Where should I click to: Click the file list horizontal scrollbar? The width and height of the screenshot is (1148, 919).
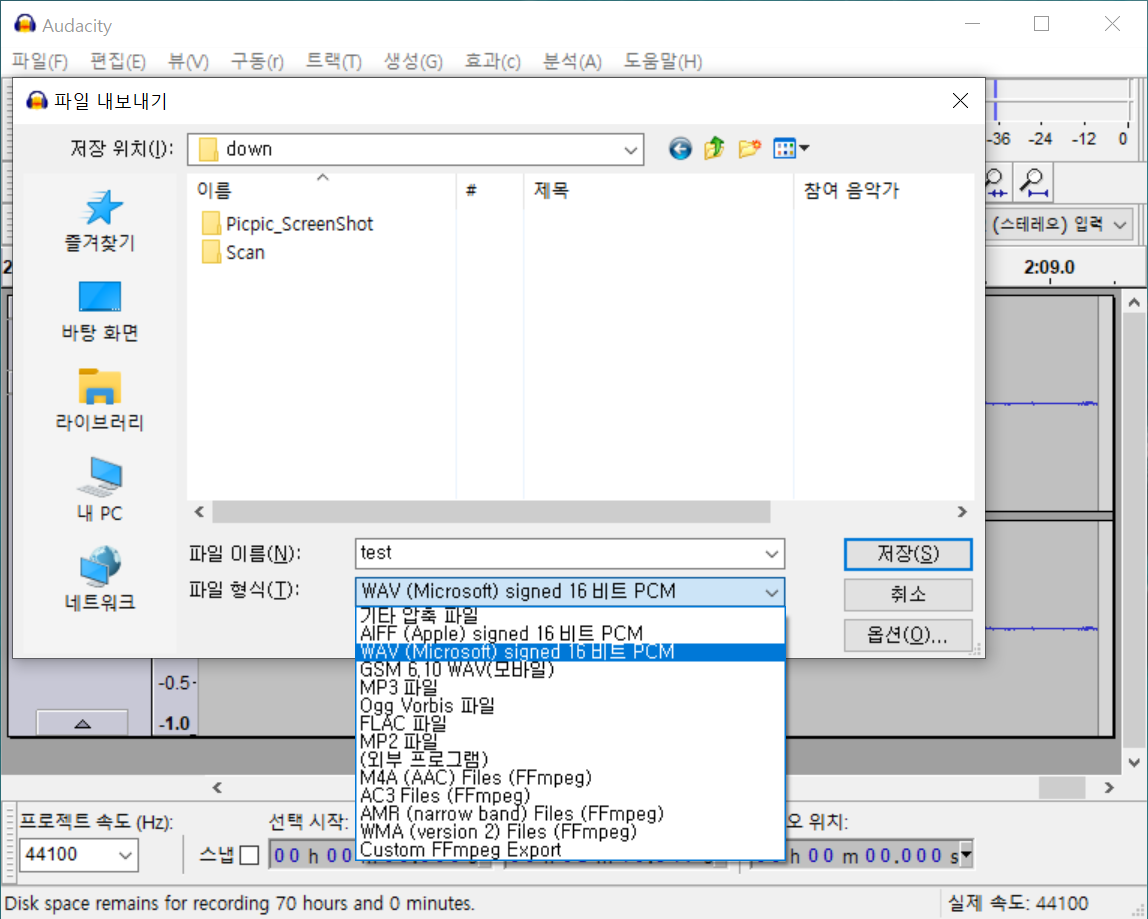491,512
